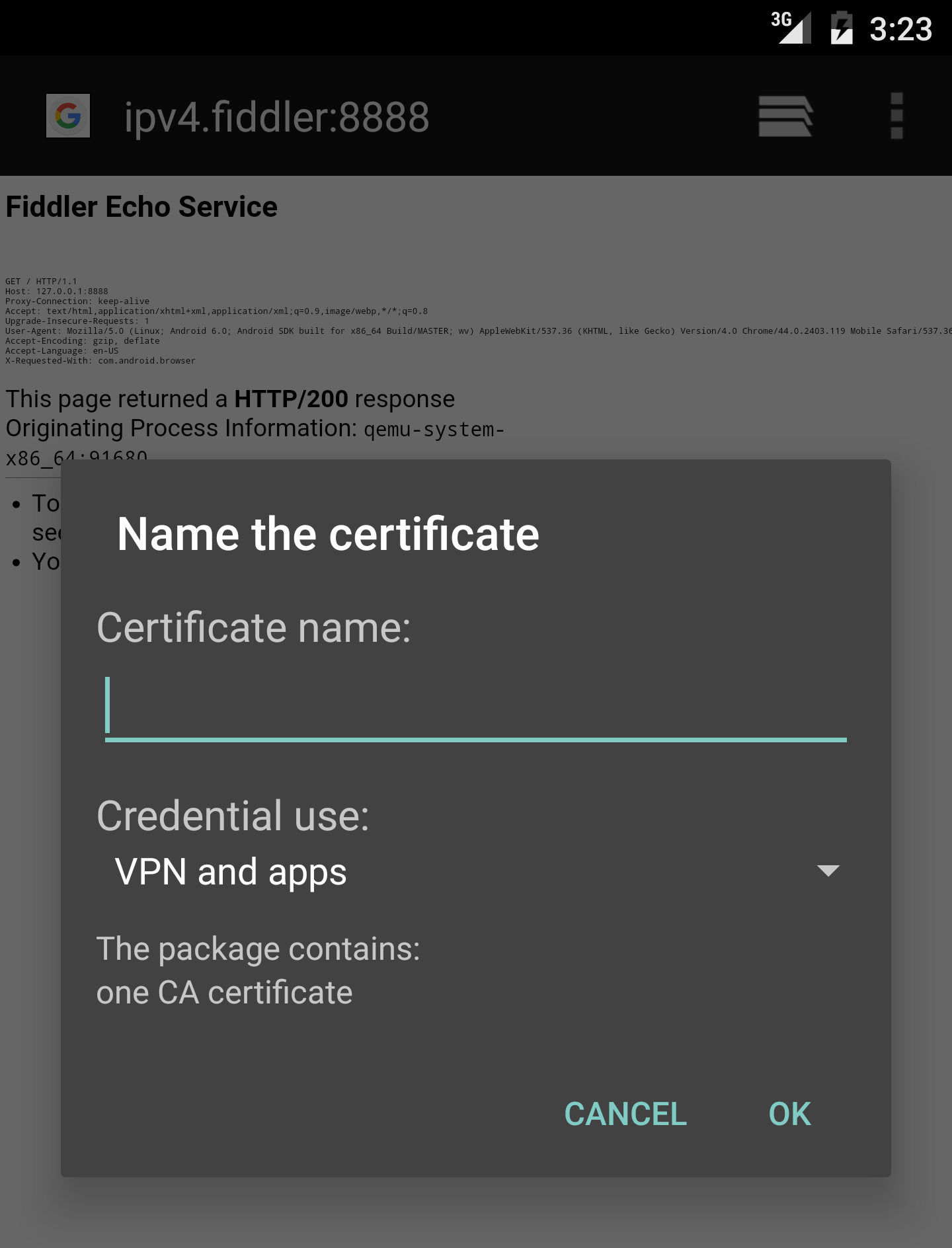Tap the 'Accept-Encoding: gzip, deflate' line
The height and width of the screenshot is (1248, 952).
(83, 341)
